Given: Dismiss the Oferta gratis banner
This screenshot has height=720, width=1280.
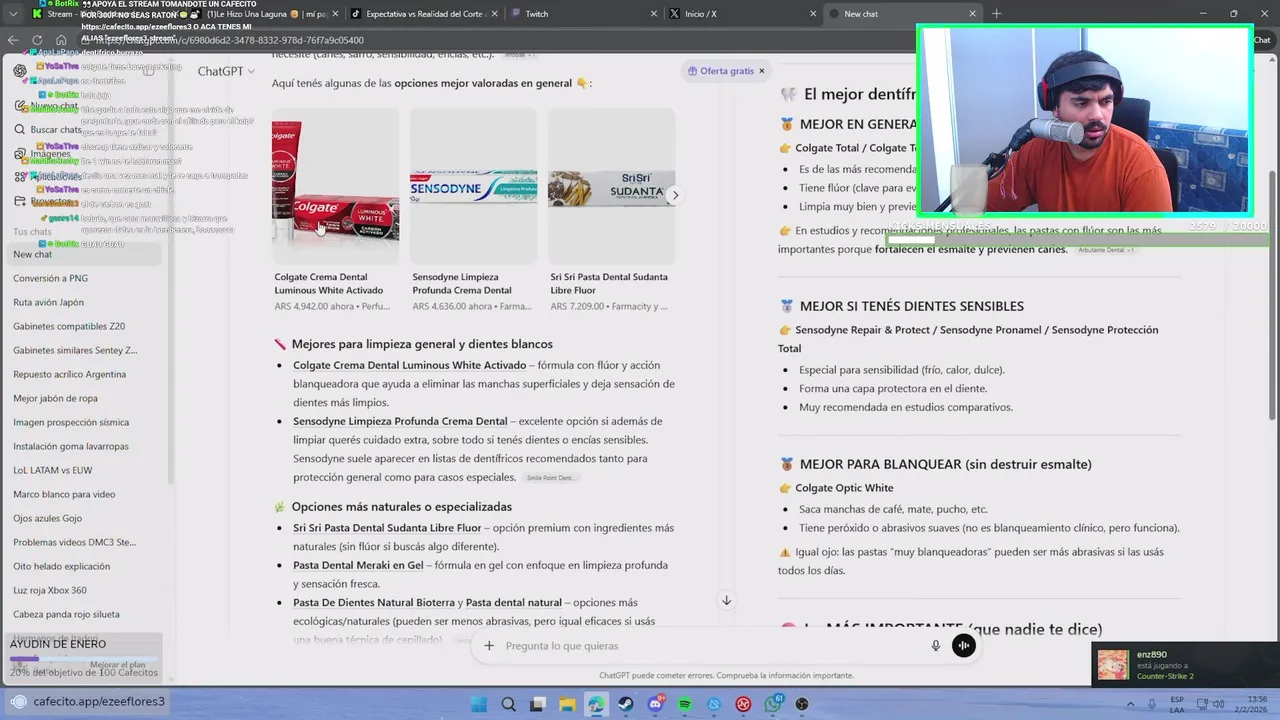Looking at the screenshot, I should pos(761,71).
